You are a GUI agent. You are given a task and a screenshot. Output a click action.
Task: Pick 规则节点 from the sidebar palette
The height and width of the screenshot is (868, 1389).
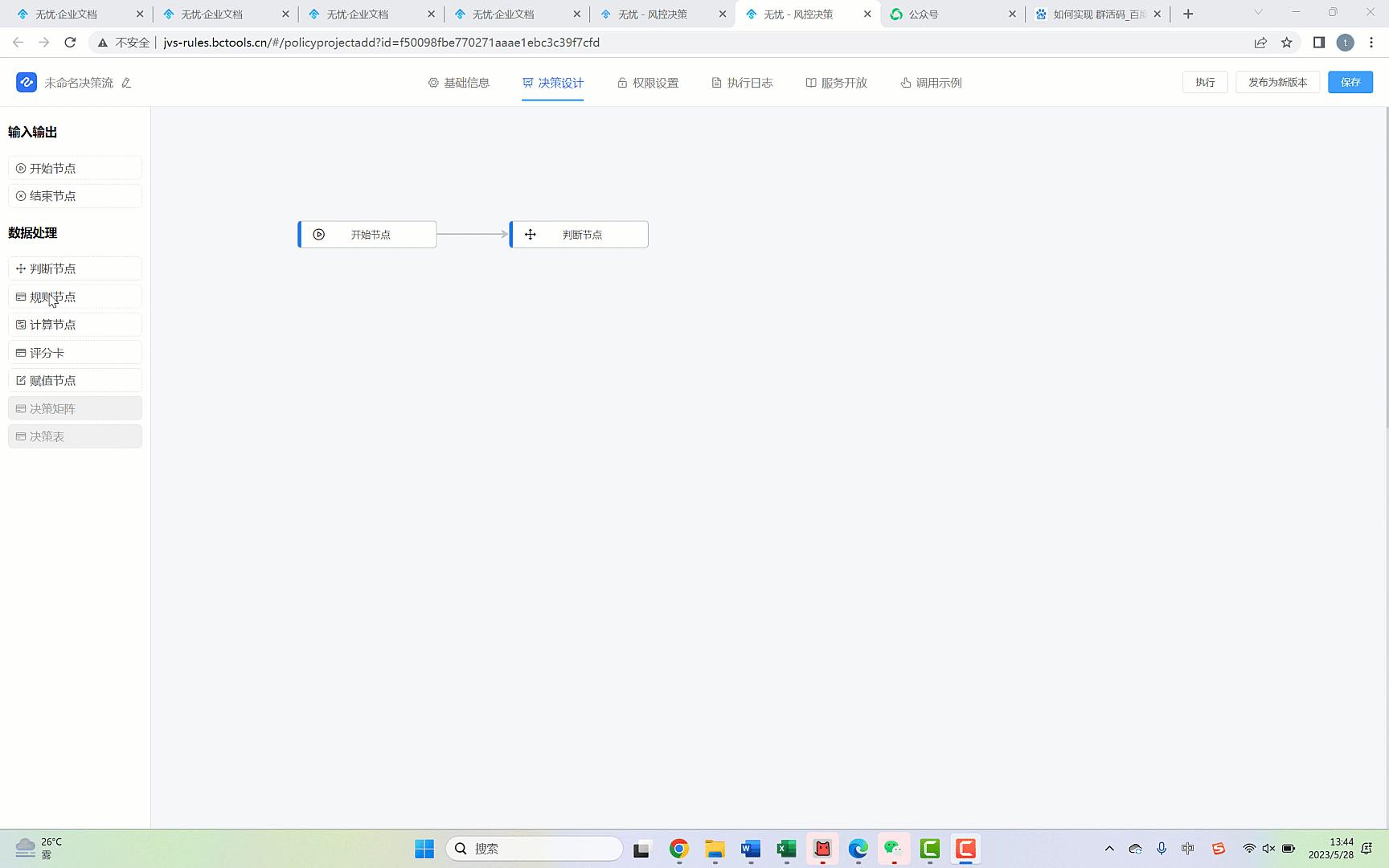click(75, 297)
